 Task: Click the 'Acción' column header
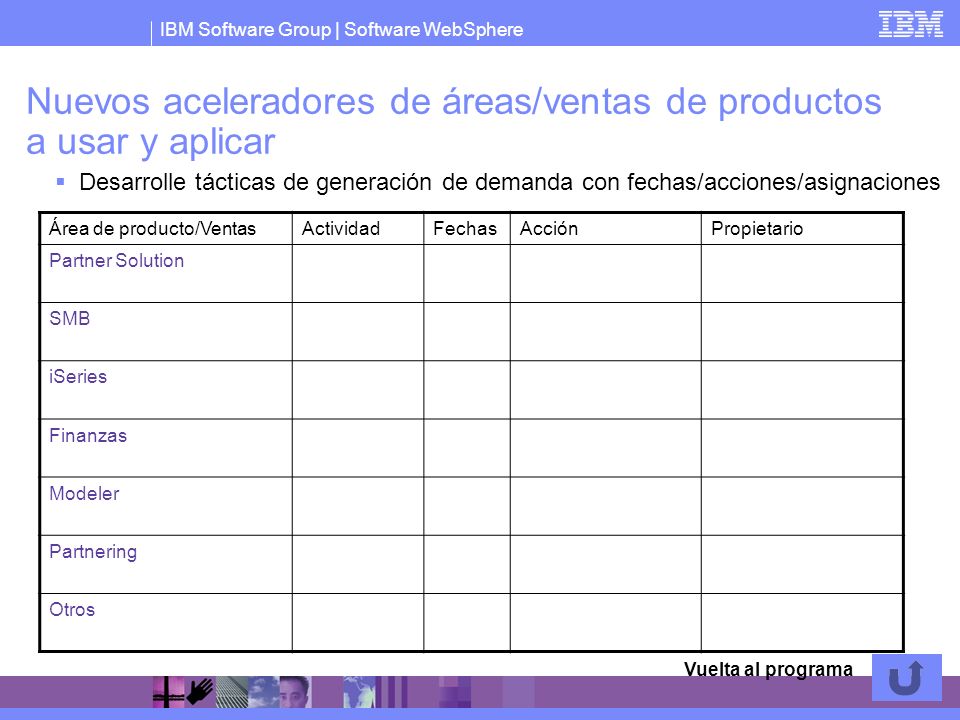pyautogui.click(x=549, y=228)
